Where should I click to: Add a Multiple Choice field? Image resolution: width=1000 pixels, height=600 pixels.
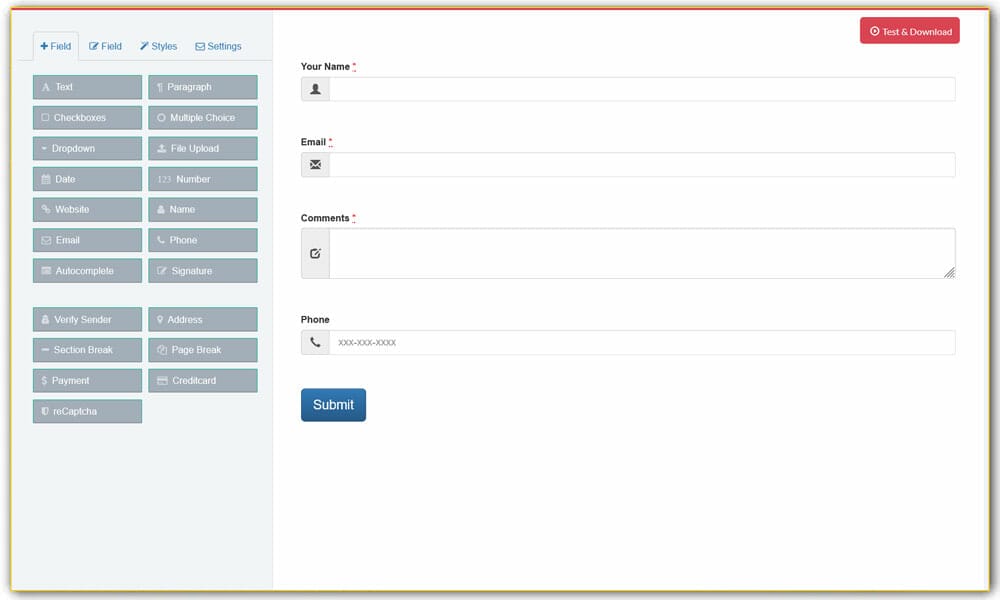pyautogui.click(x=203, y=118)
